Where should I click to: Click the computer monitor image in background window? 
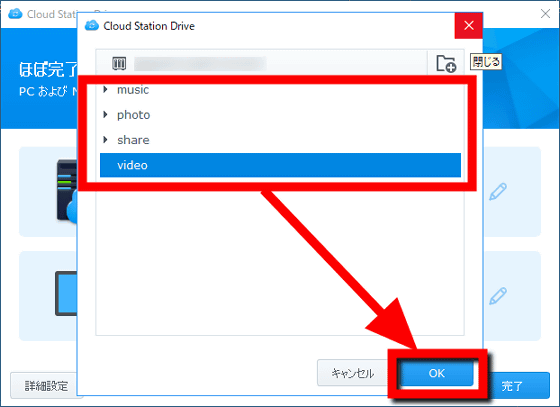click(66, 293)
